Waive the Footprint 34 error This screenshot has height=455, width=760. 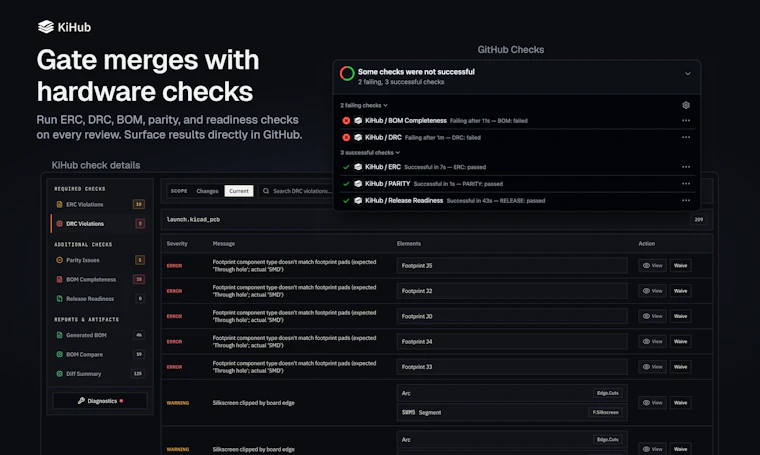(x=680, y=341)
